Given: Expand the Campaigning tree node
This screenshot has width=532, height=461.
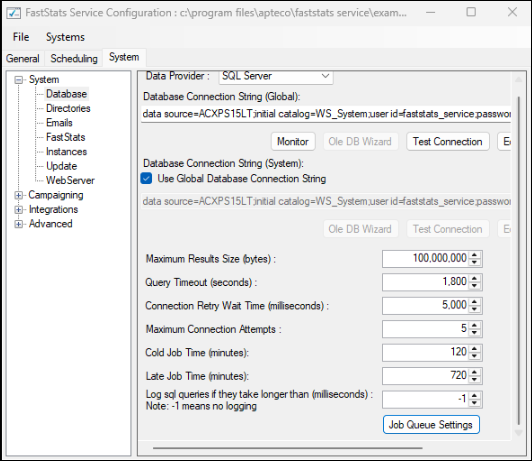Looking at the screenshot, I should (x=18, y=195).
